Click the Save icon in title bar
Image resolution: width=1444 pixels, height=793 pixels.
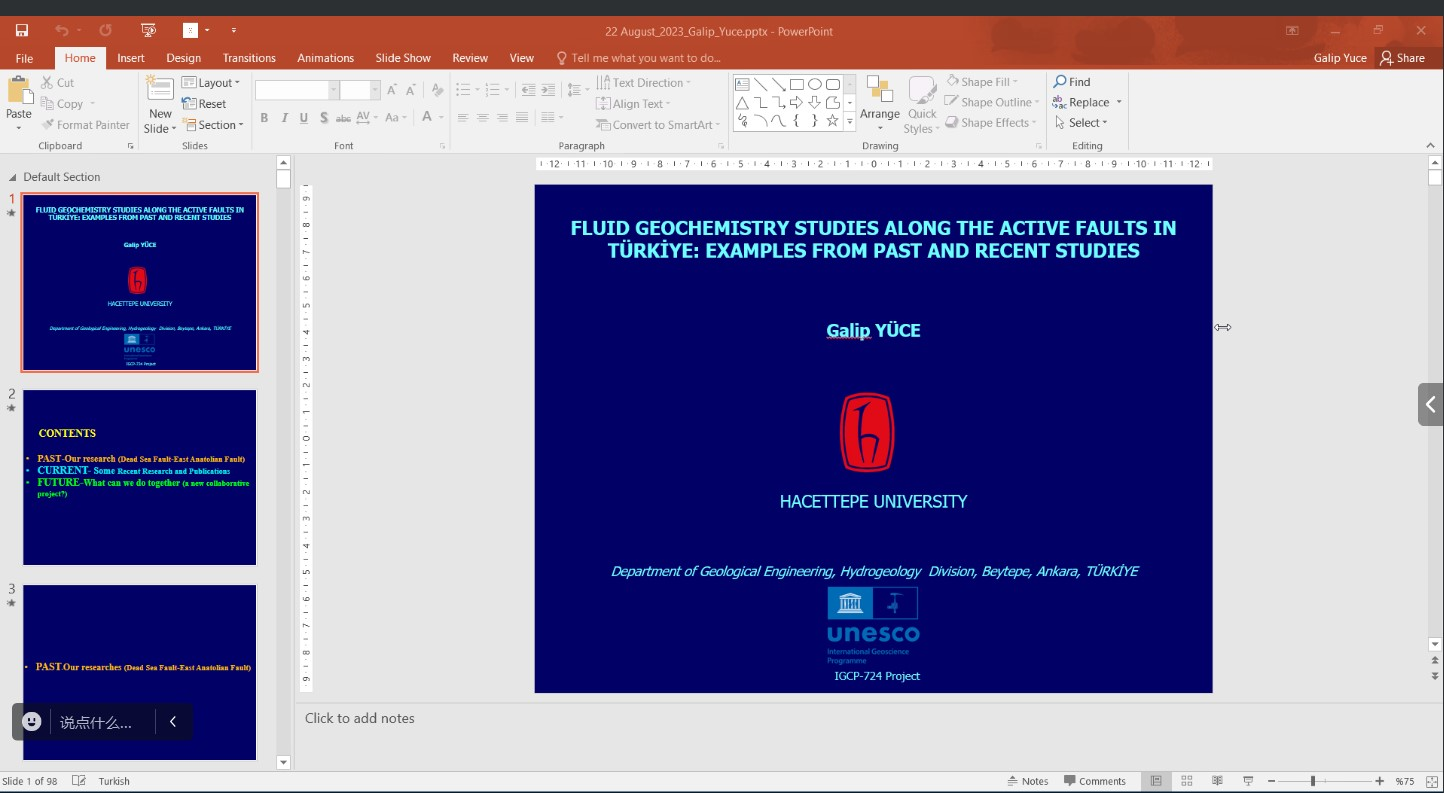[x=21, y=31]
